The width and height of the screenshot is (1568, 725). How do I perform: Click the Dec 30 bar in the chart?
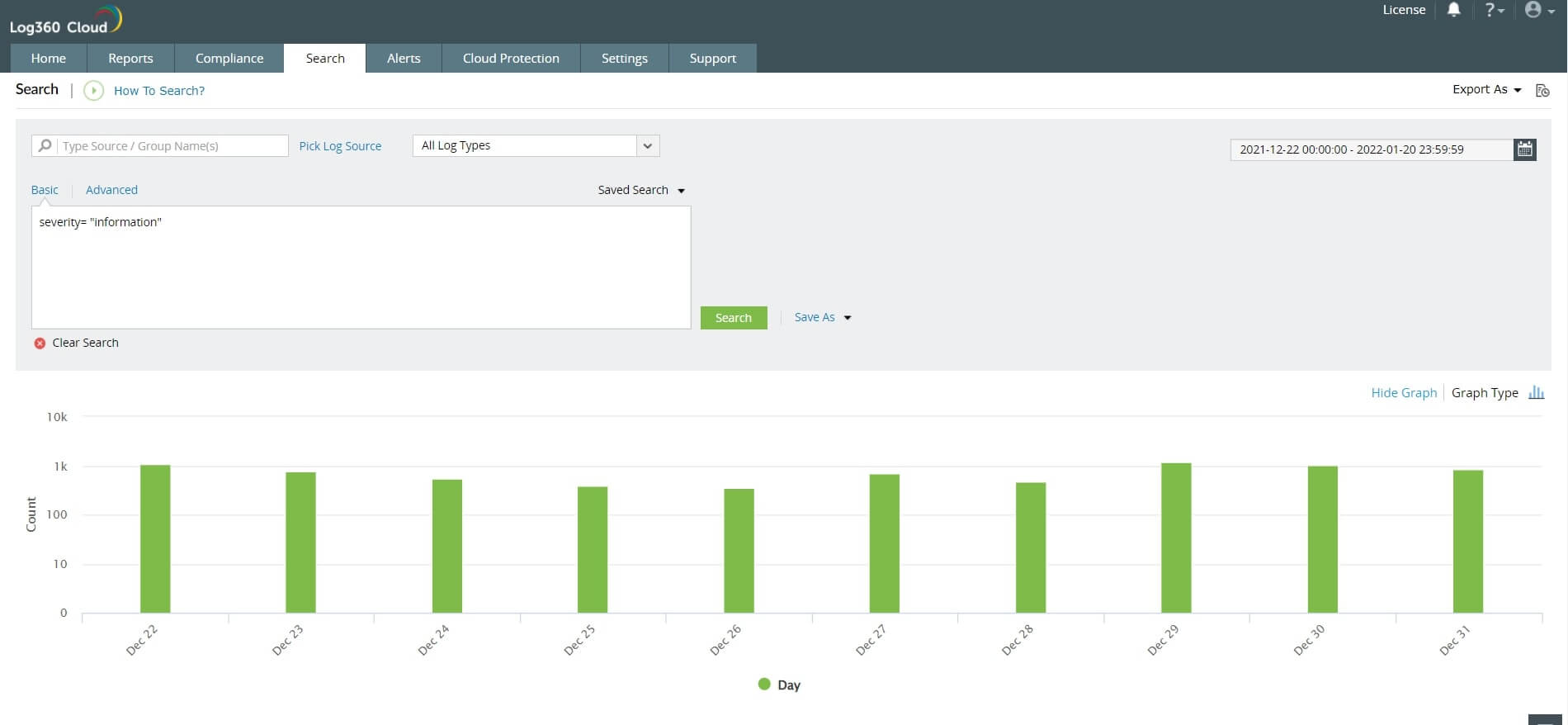point(1323,539)
